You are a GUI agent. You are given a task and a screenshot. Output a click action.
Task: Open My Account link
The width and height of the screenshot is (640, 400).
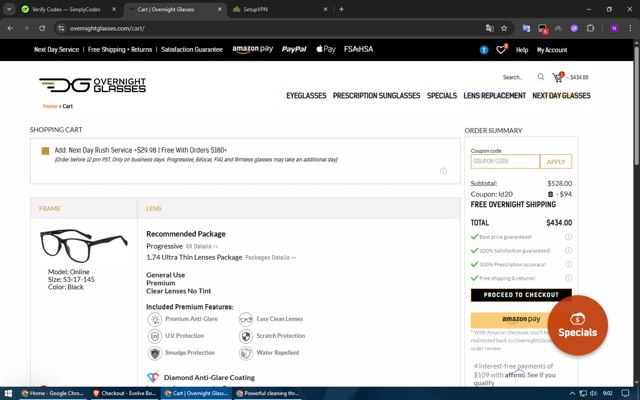tap(552, 50)
